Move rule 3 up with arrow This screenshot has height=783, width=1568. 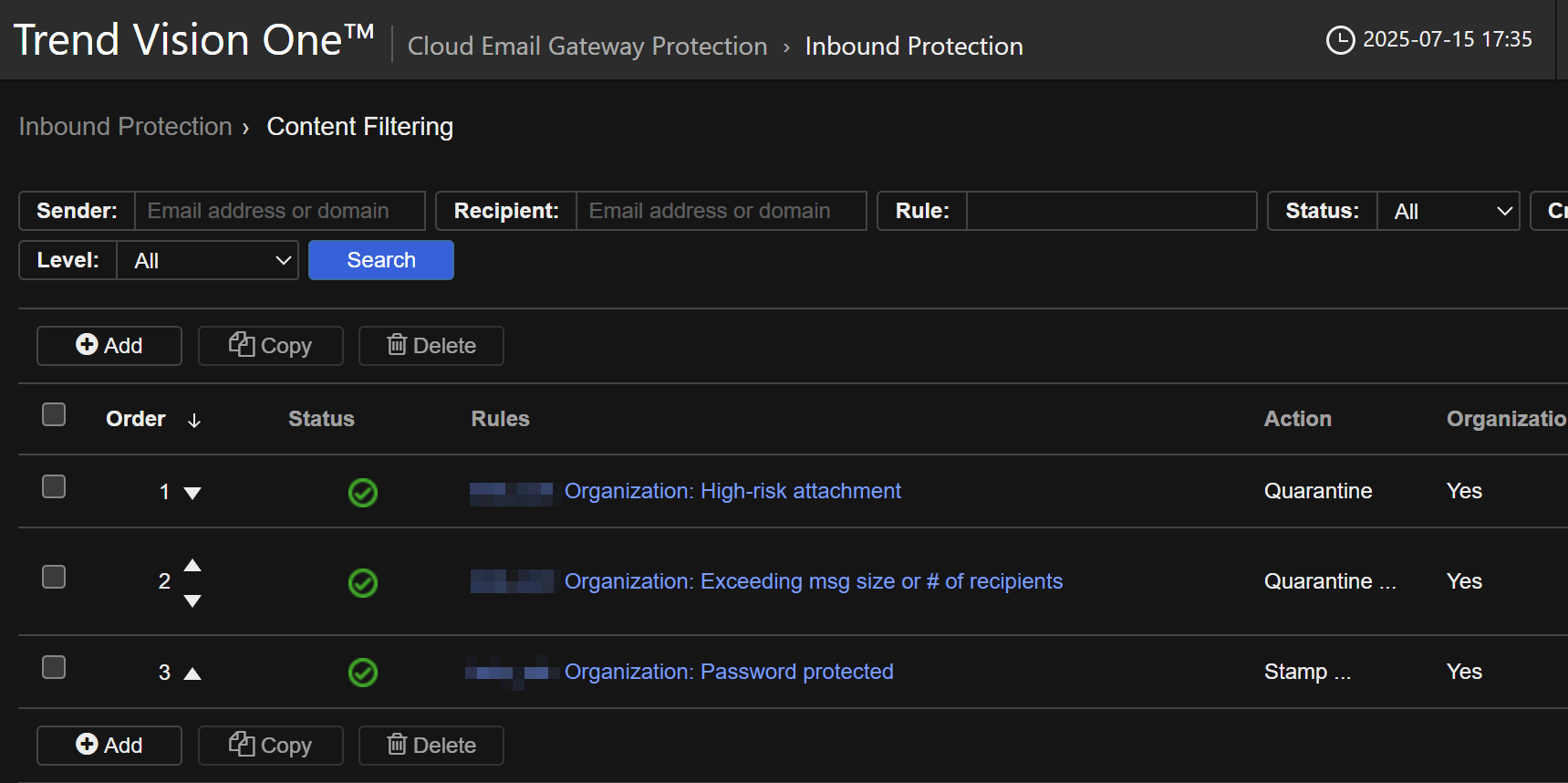(x=192, y=673)
